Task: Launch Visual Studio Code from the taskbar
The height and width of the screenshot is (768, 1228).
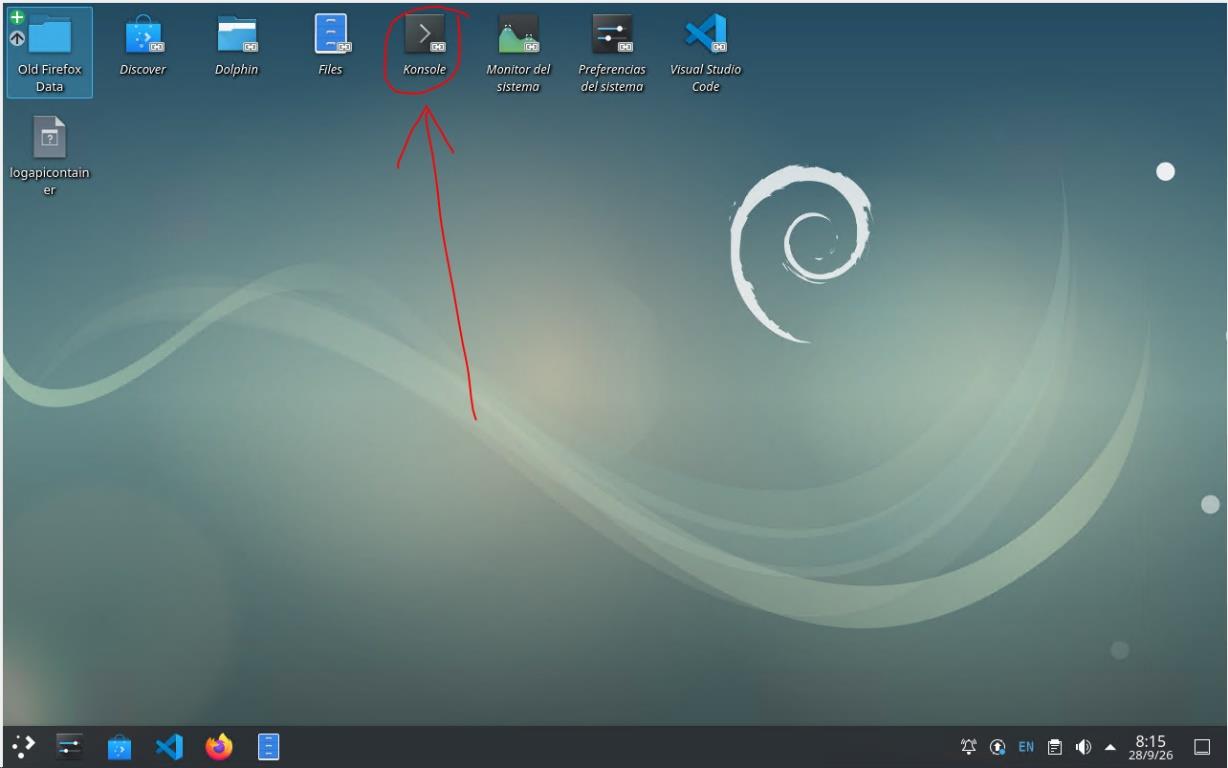Action: tap(169, 746)
